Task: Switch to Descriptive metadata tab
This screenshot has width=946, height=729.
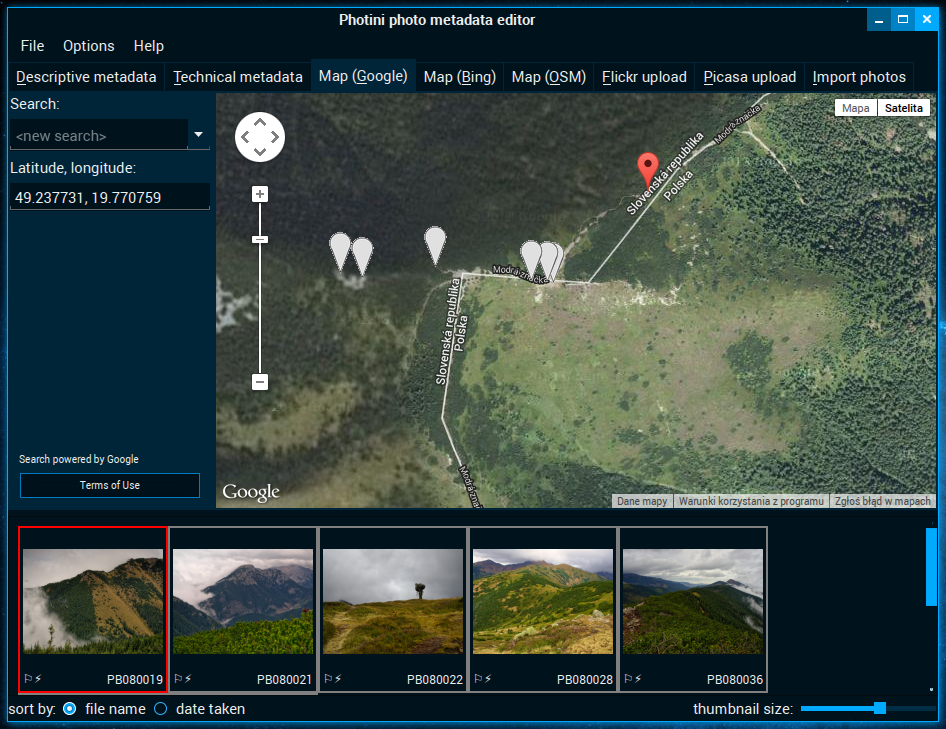Action: 86,77
